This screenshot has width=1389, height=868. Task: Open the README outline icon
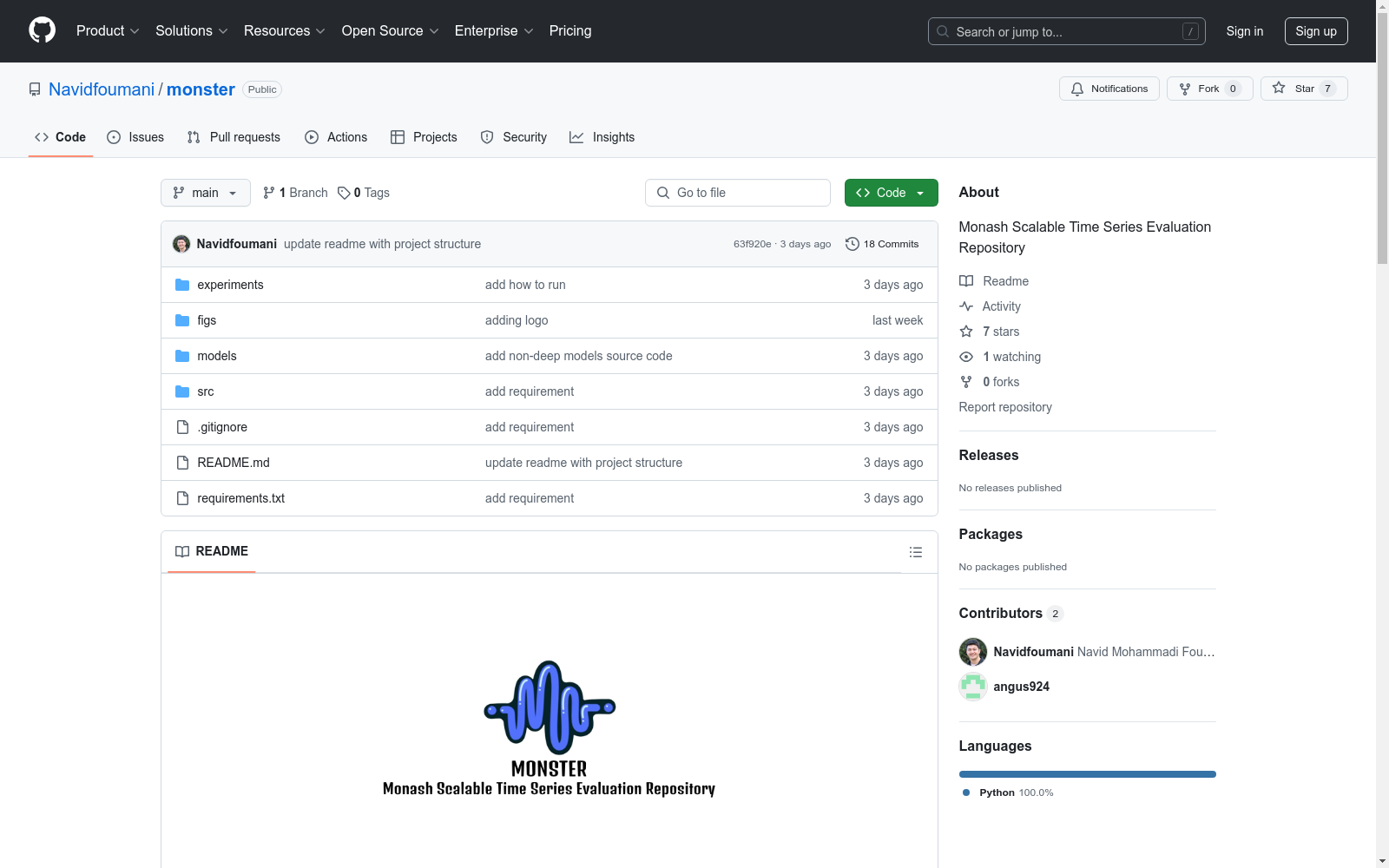[915, 552]
